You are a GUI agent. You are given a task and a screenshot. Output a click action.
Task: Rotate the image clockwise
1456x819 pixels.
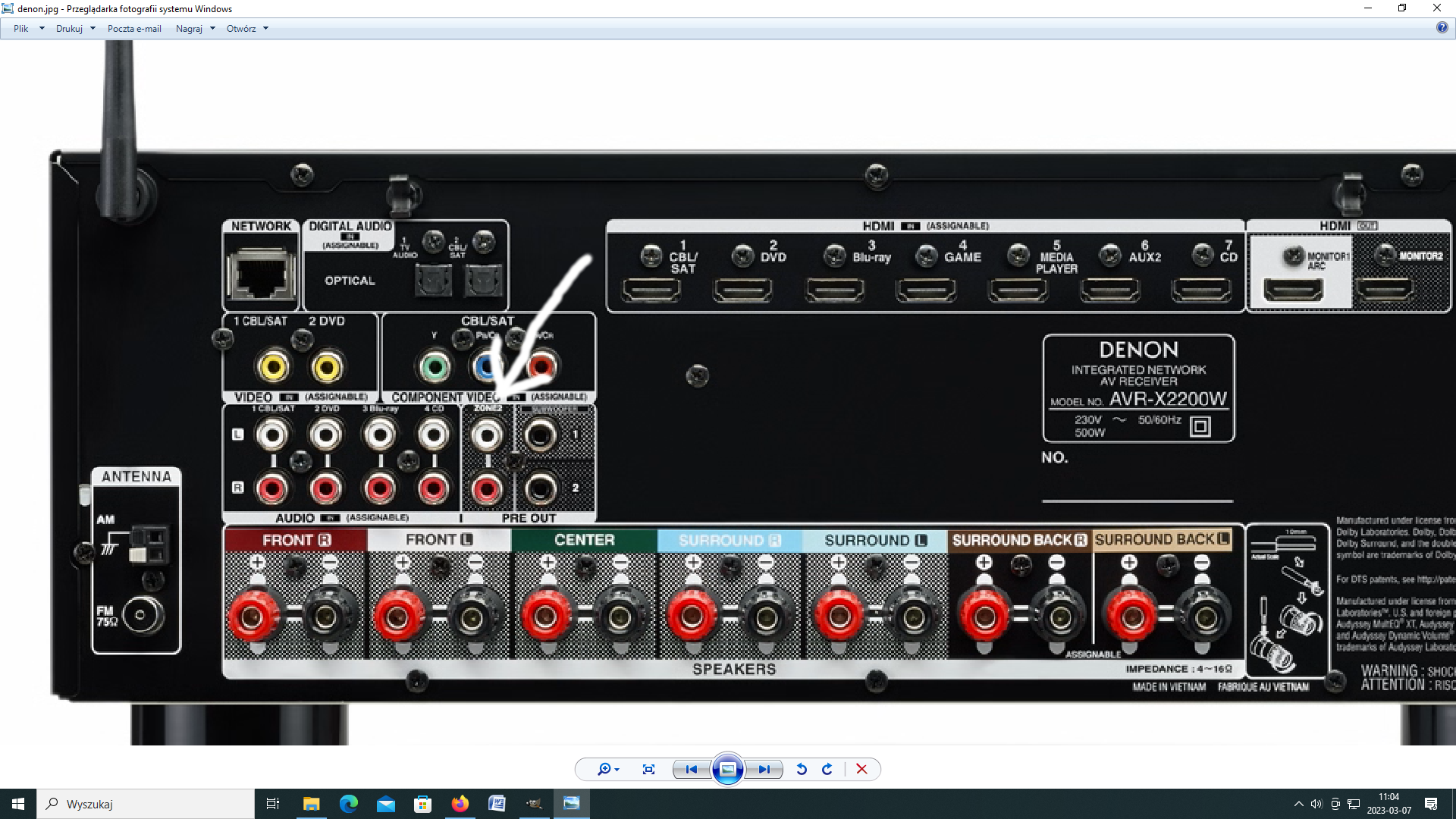827,769
